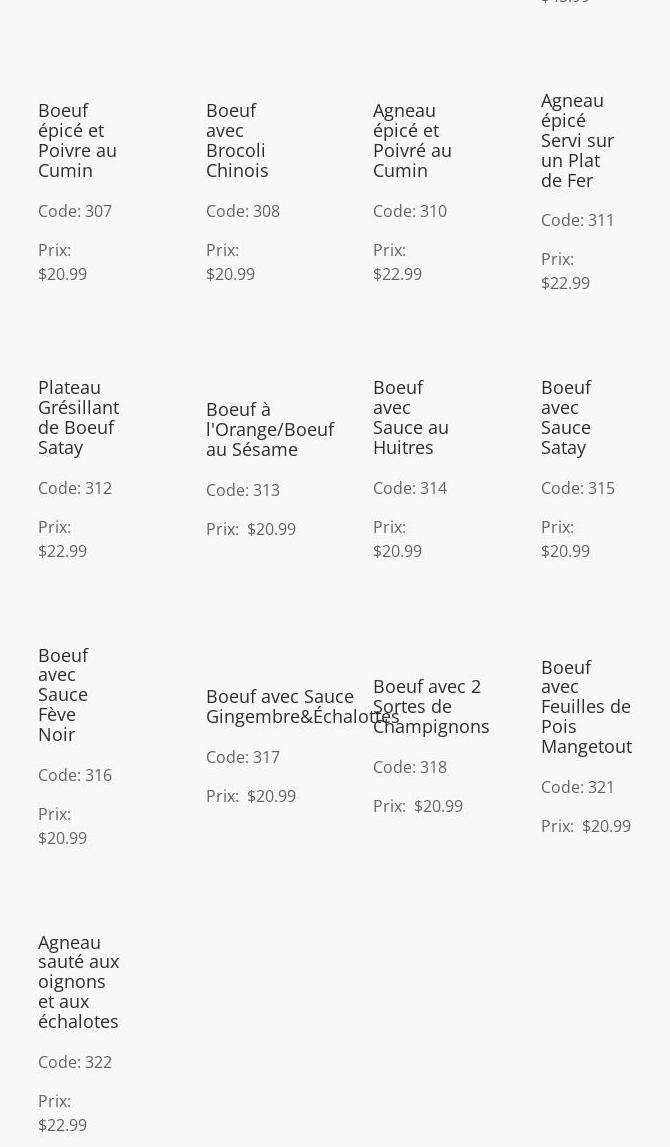
Task: Click the Code: 322 label
Action: pos(75,1062)
